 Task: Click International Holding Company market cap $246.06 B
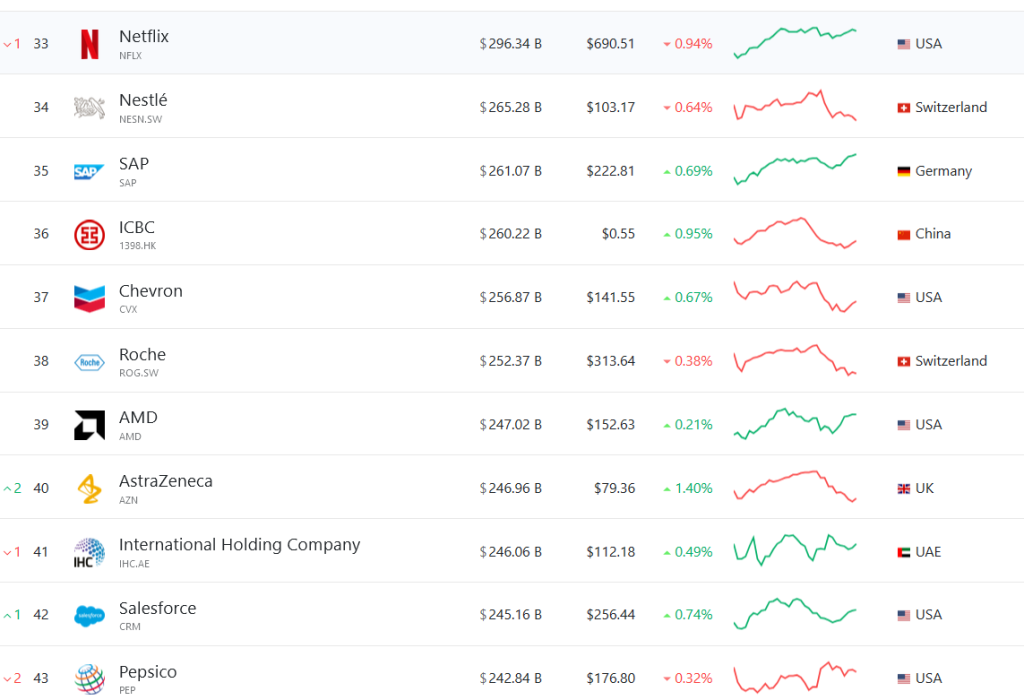pos(511,552)
